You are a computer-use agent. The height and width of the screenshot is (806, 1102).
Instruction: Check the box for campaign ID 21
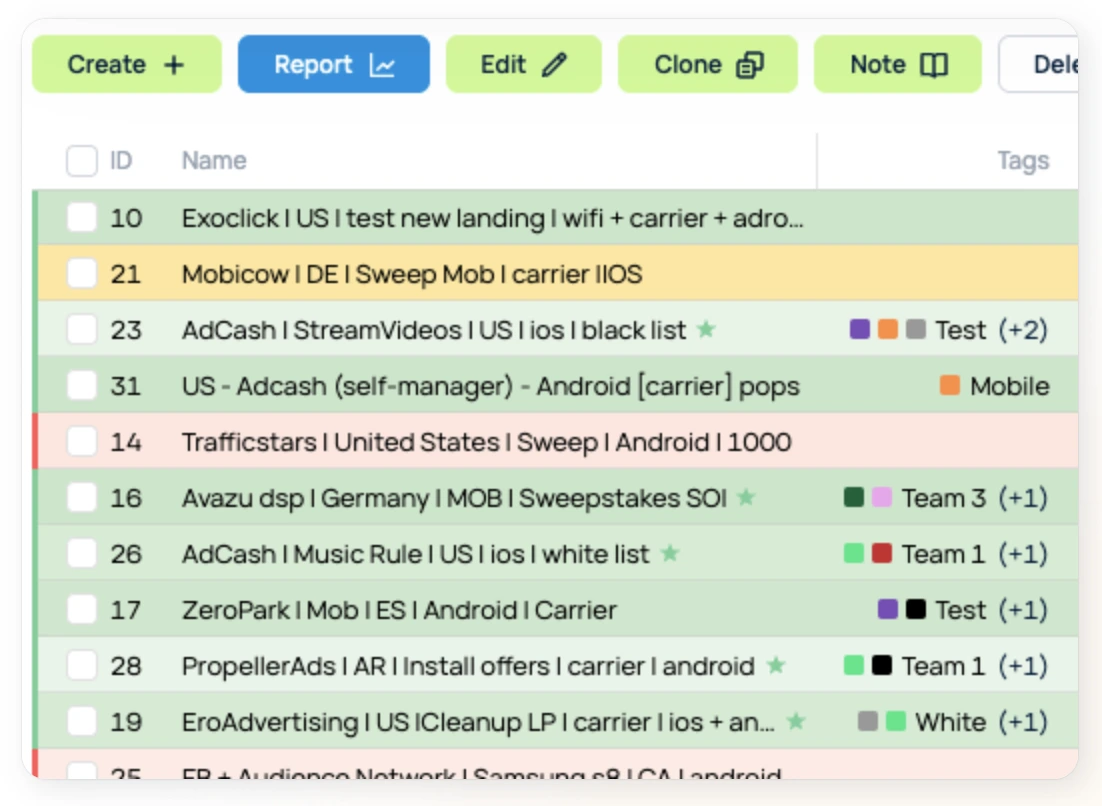[x=82, y=273]
